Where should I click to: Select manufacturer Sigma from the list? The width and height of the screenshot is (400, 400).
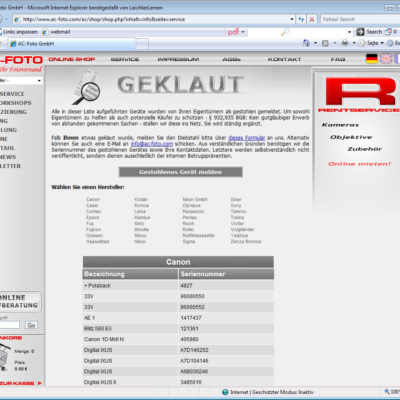coord(189,241)
